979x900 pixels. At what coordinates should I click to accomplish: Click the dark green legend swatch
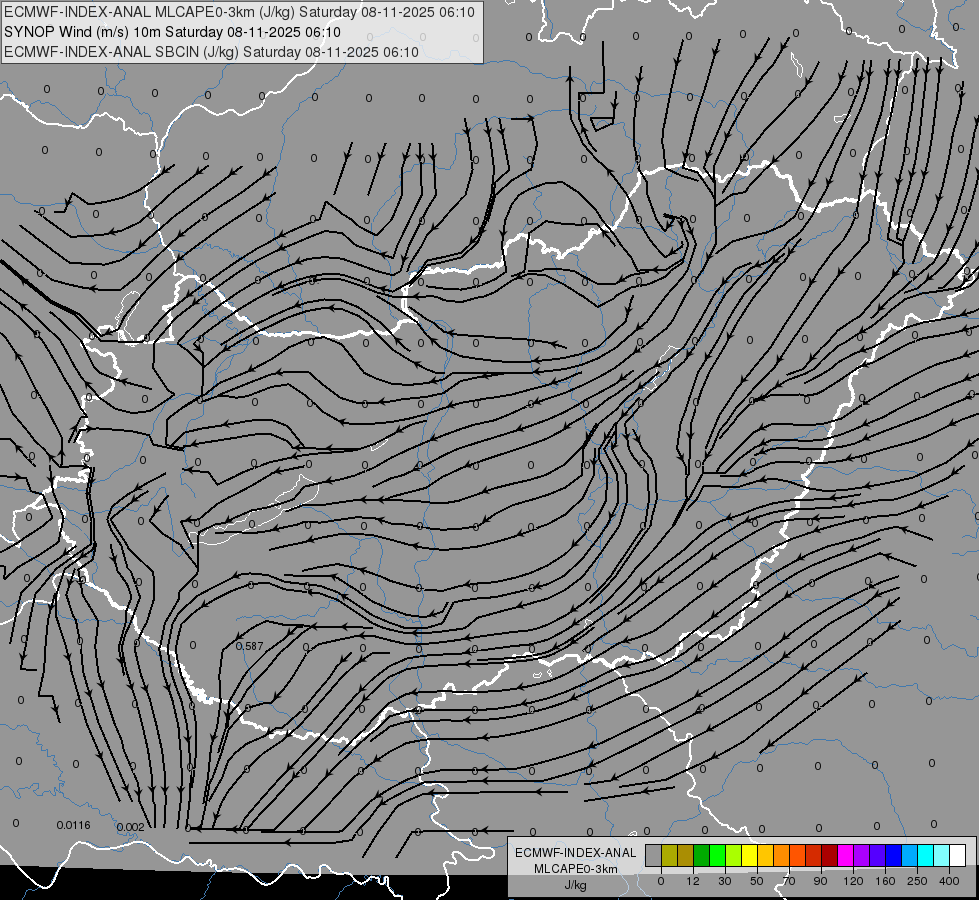702,855
